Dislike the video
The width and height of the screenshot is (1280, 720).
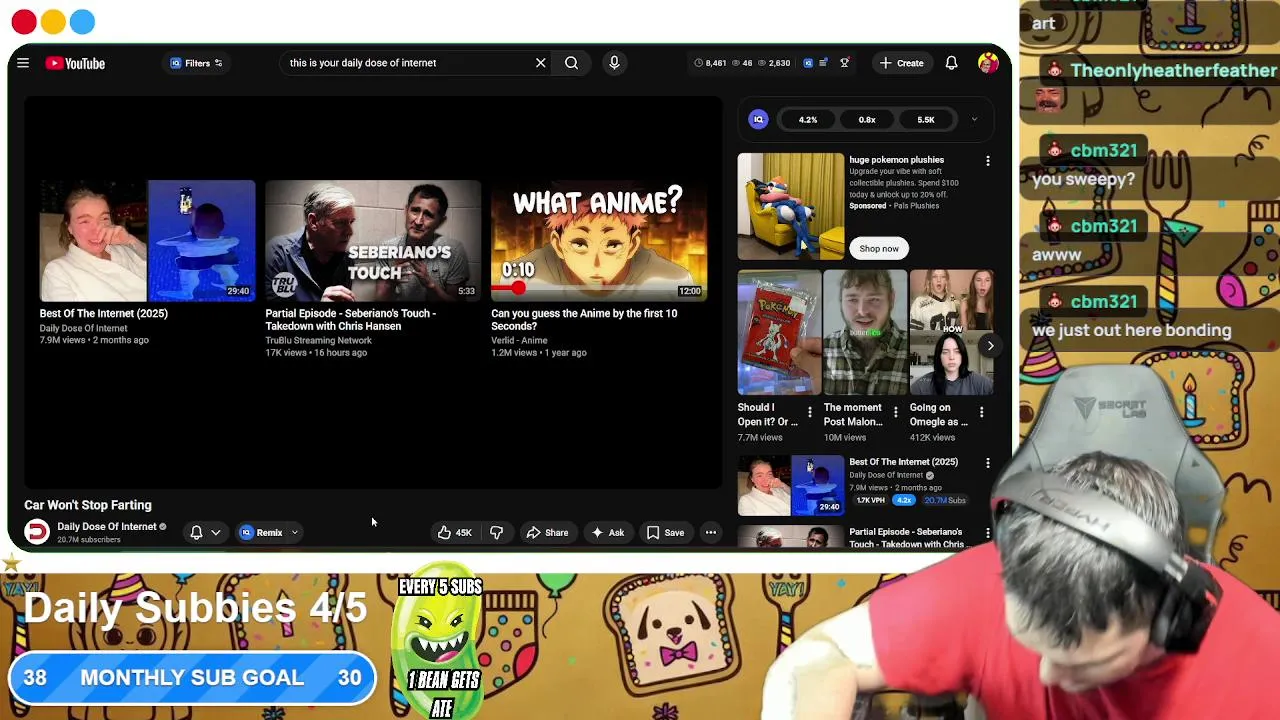(496, 533)
